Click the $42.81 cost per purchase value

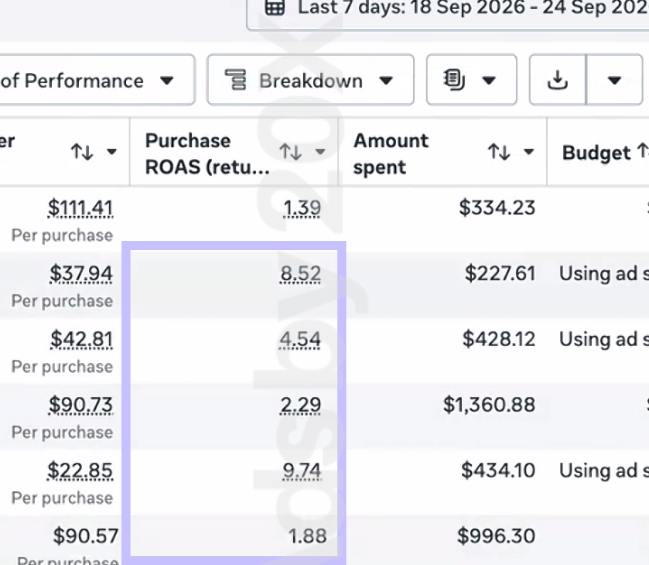tap(82, 339)
